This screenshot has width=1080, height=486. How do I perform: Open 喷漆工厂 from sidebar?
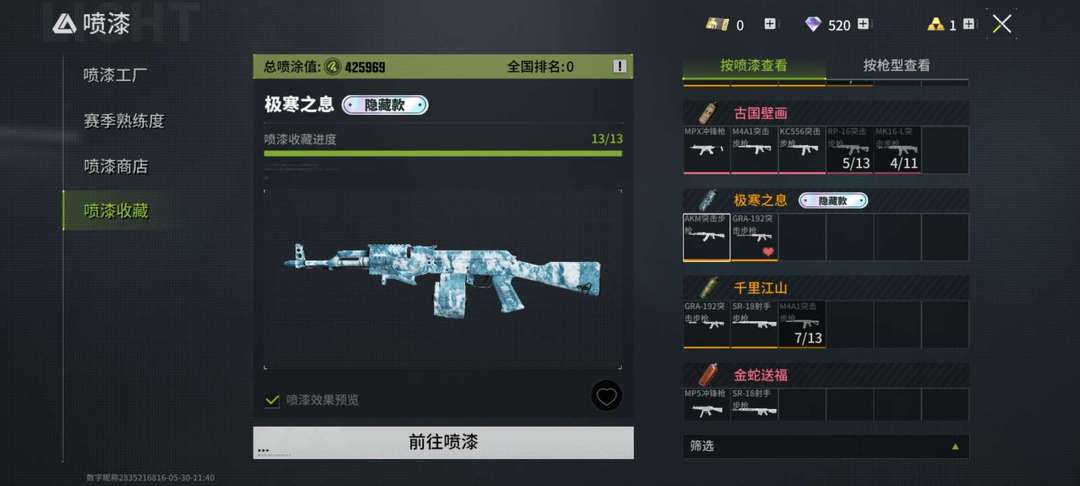coord(115,75)
